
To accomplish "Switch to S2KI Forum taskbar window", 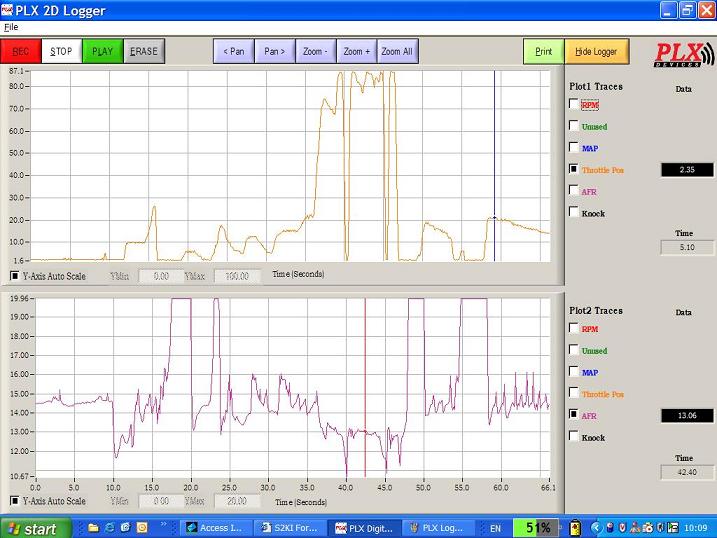I will [x=290, y=528].
